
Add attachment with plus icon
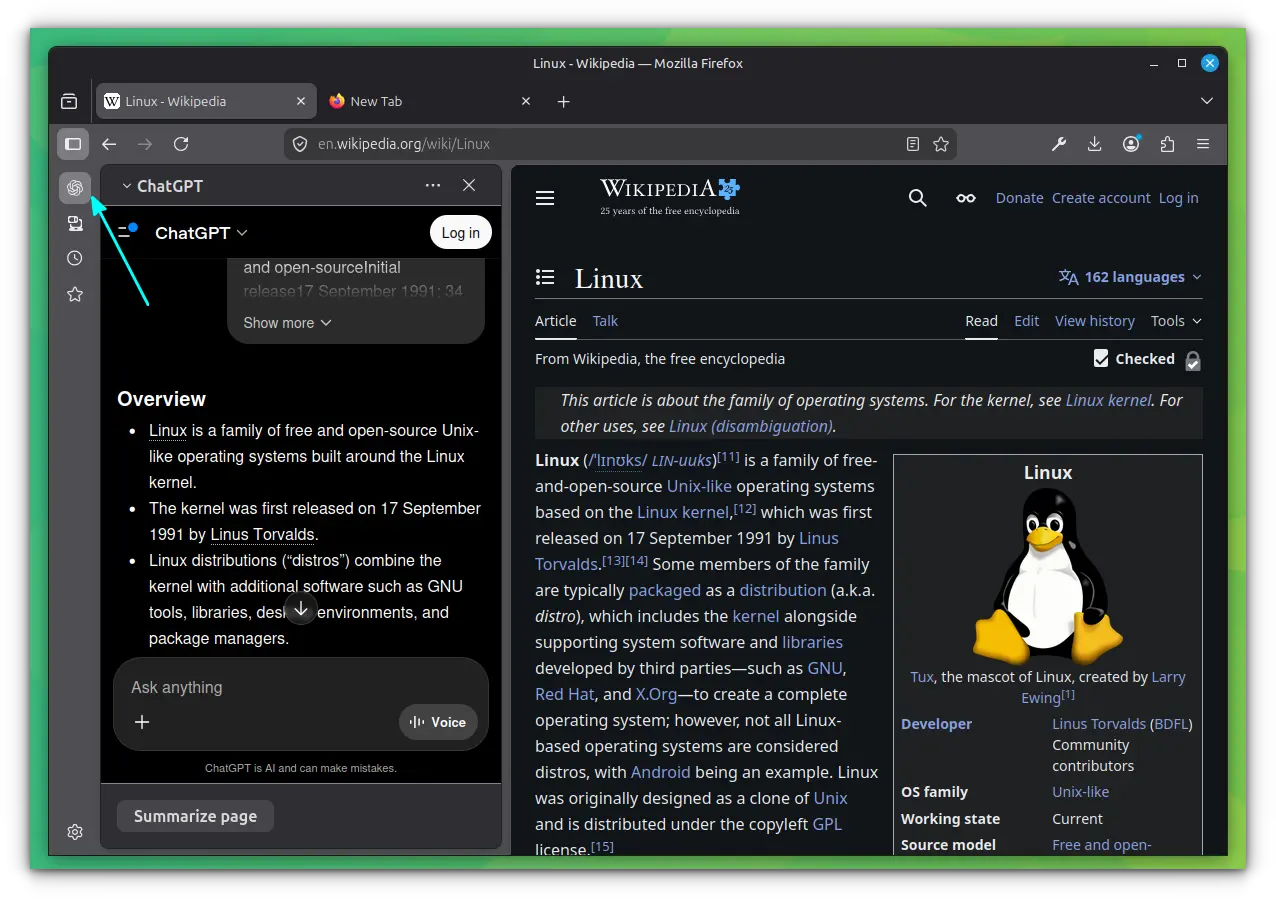pos(142,722)
